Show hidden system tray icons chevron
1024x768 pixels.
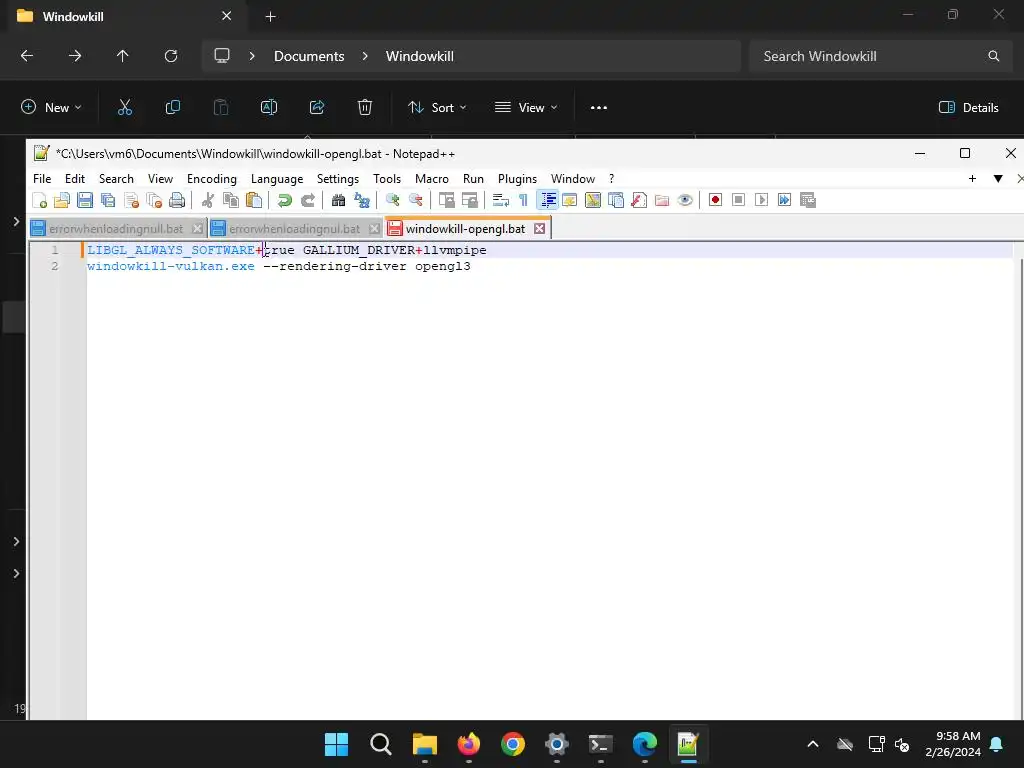pyautogui.click(x=813, y=744)
